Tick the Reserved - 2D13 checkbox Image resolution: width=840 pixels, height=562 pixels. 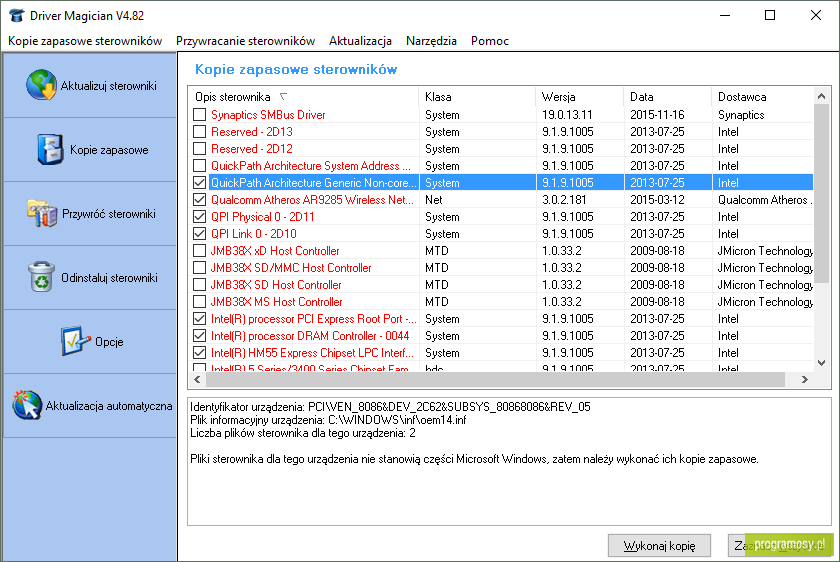coord(199,132)
